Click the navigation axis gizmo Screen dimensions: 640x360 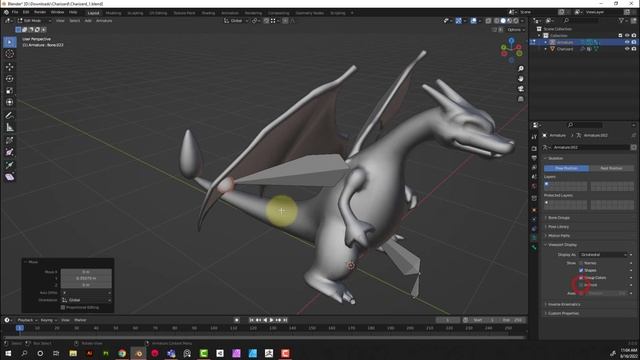tap(511, 50)
